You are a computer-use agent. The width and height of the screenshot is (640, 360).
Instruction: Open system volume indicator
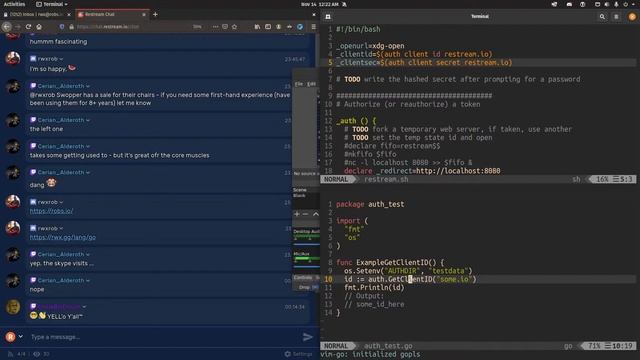click(607, 4)
